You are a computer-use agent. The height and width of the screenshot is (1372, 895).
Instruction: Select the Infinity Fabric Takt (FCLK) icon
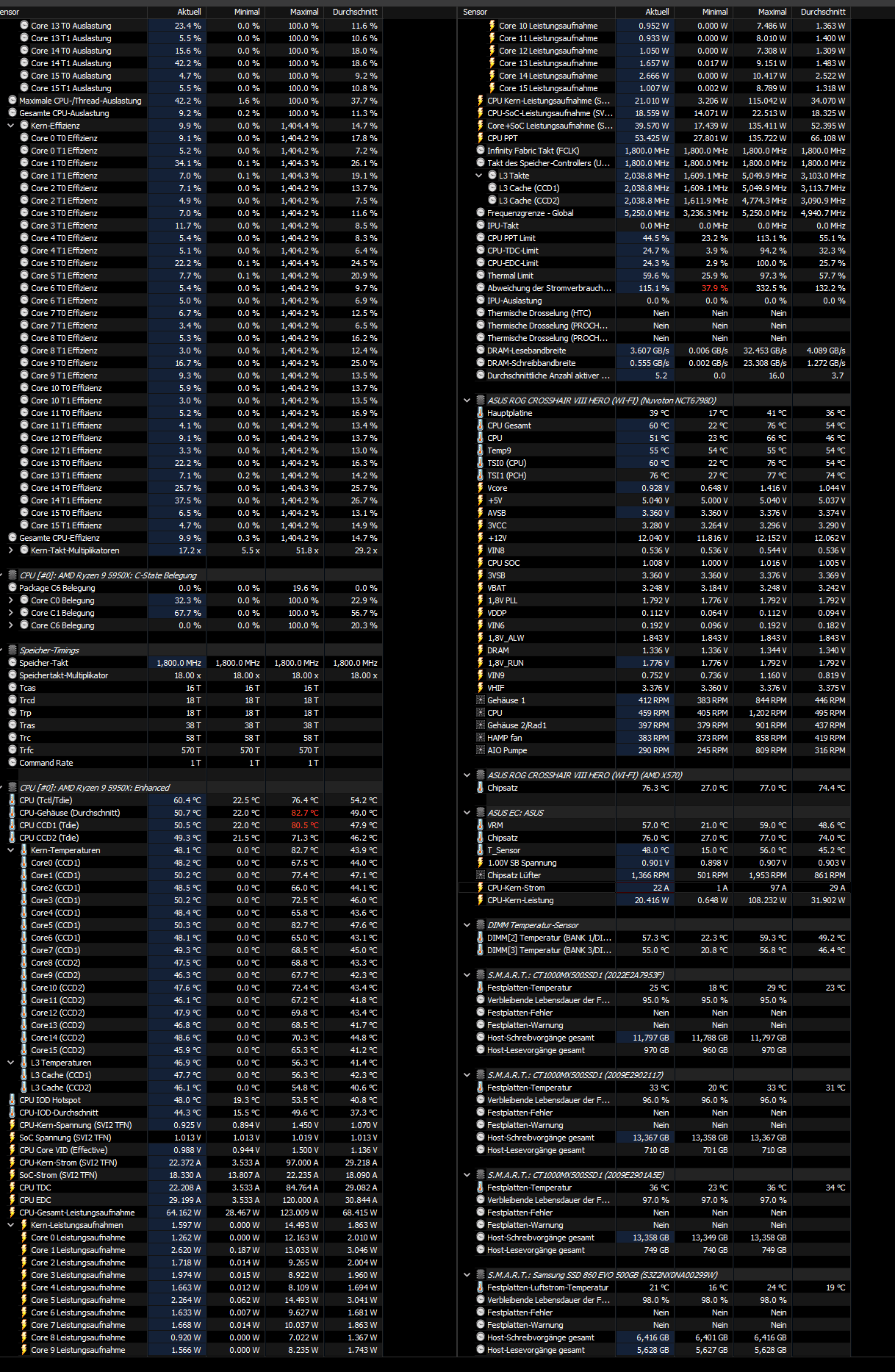tap(481, 151)
